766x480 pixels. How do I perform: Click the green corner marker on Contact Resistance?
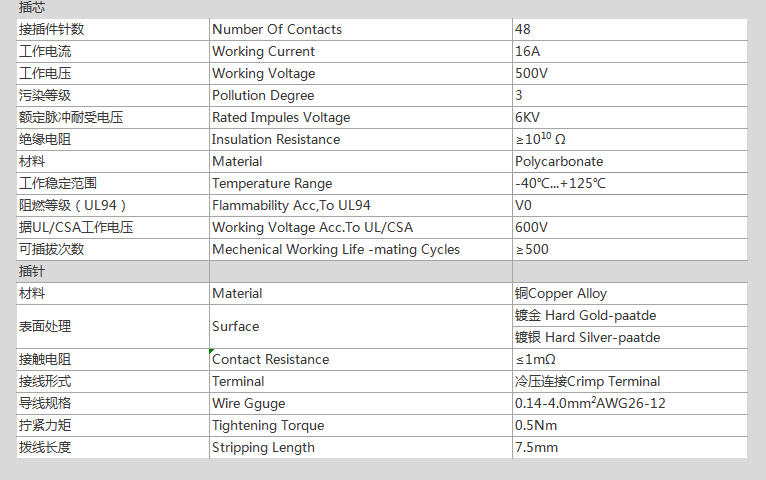212,351
